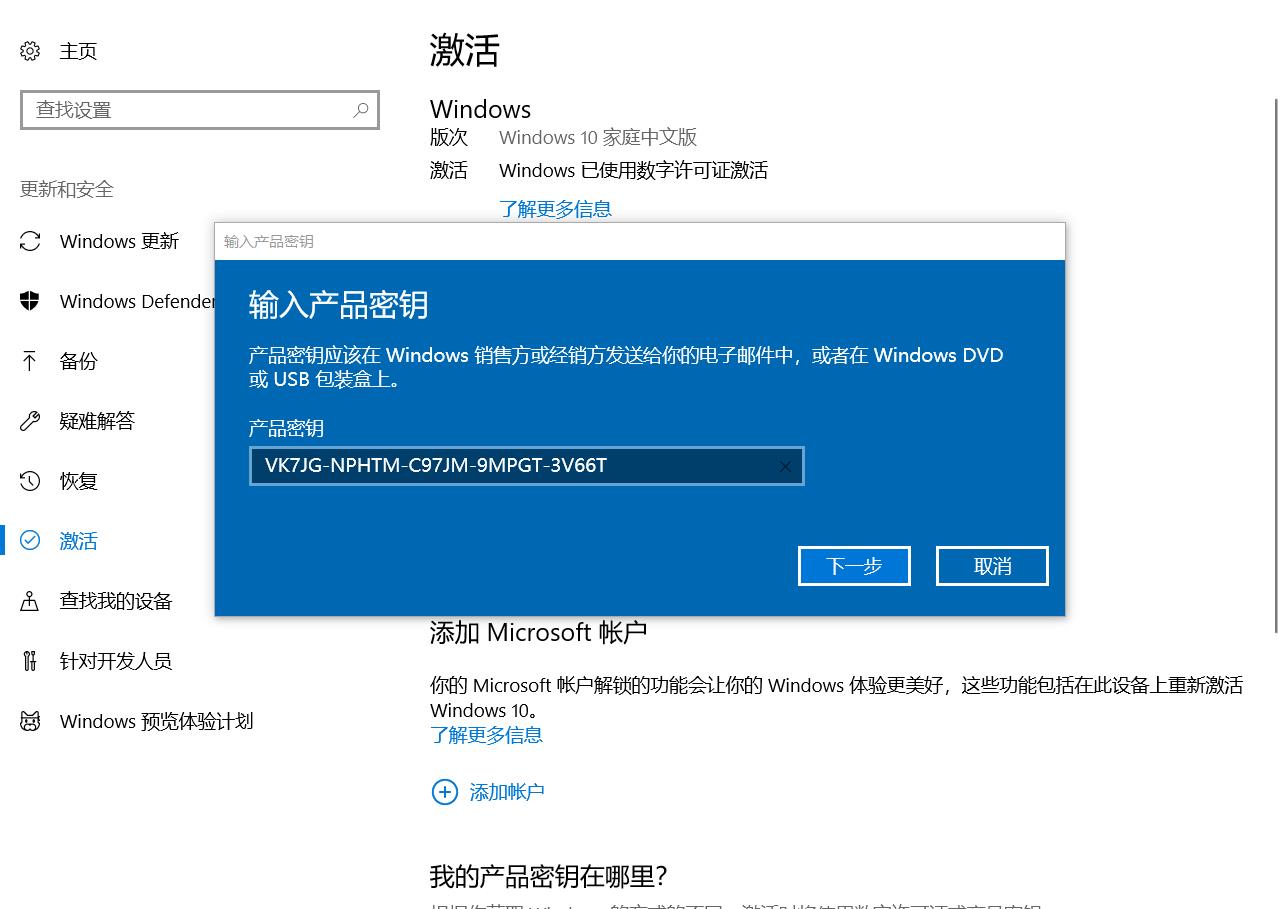Select 疑难解答 in the sidebar
Screen dimensions: 1280x909
tap(97, 421)
